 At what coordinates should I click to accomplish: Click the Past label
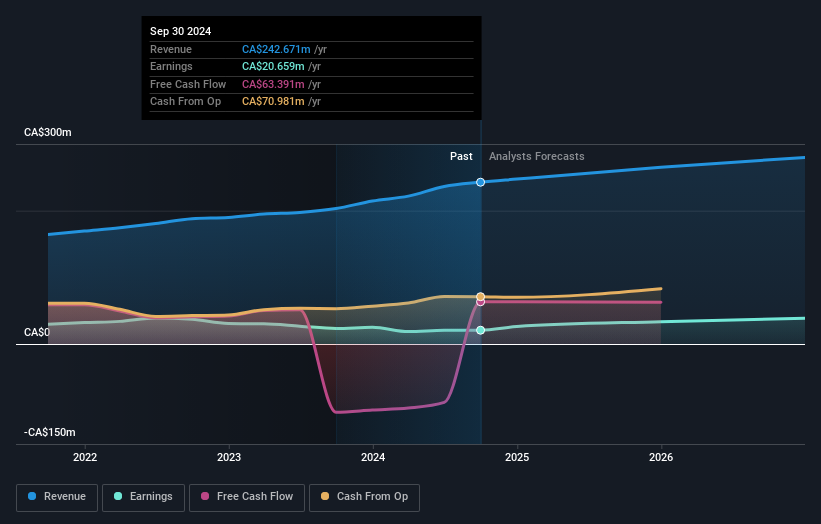[x=461, y=156]
